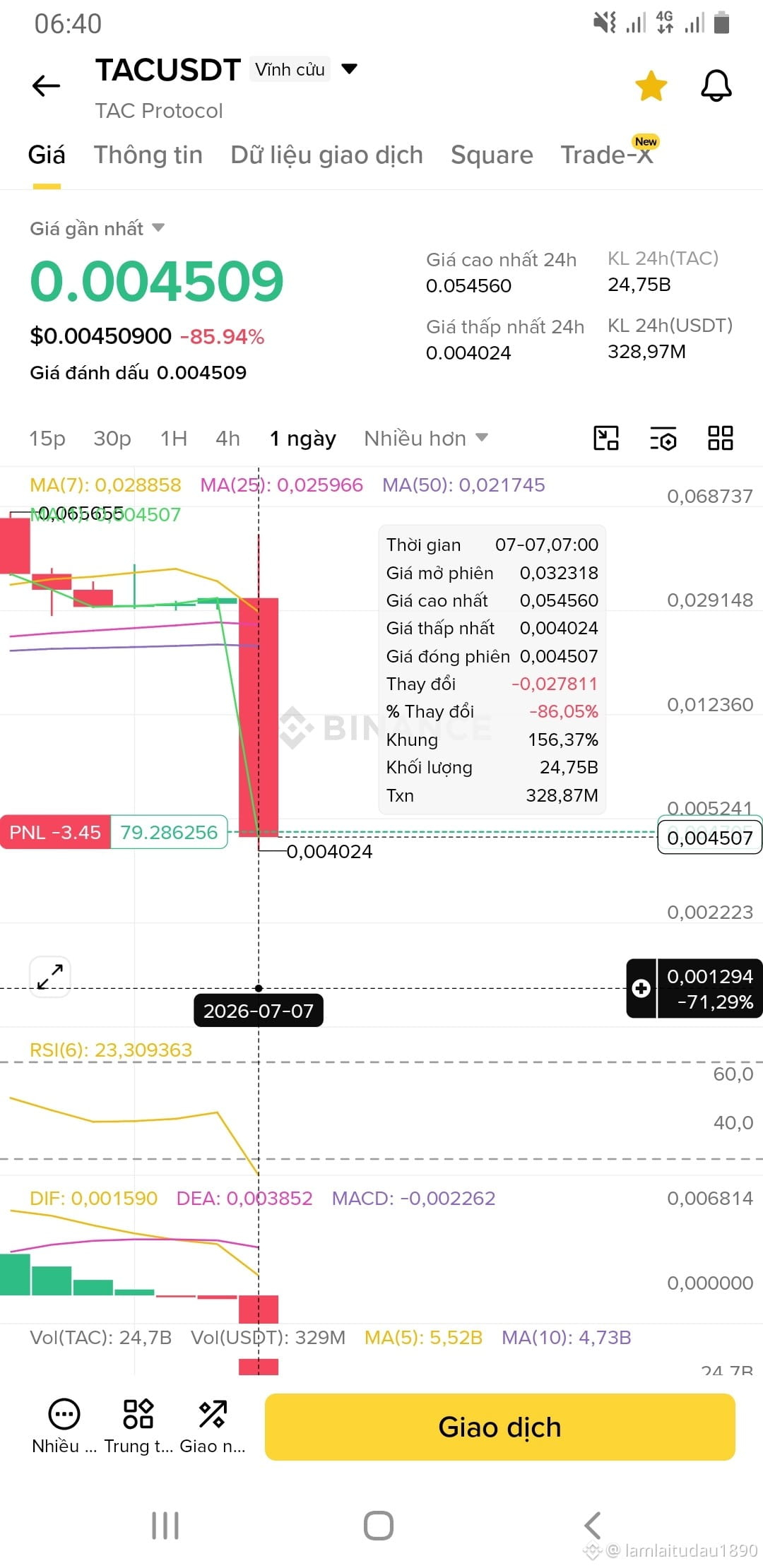The width and height of the screenshot is (763, 1568).
Task: Tap KL 24h(TAC) value 24,75B
Action: click(639, 284)
